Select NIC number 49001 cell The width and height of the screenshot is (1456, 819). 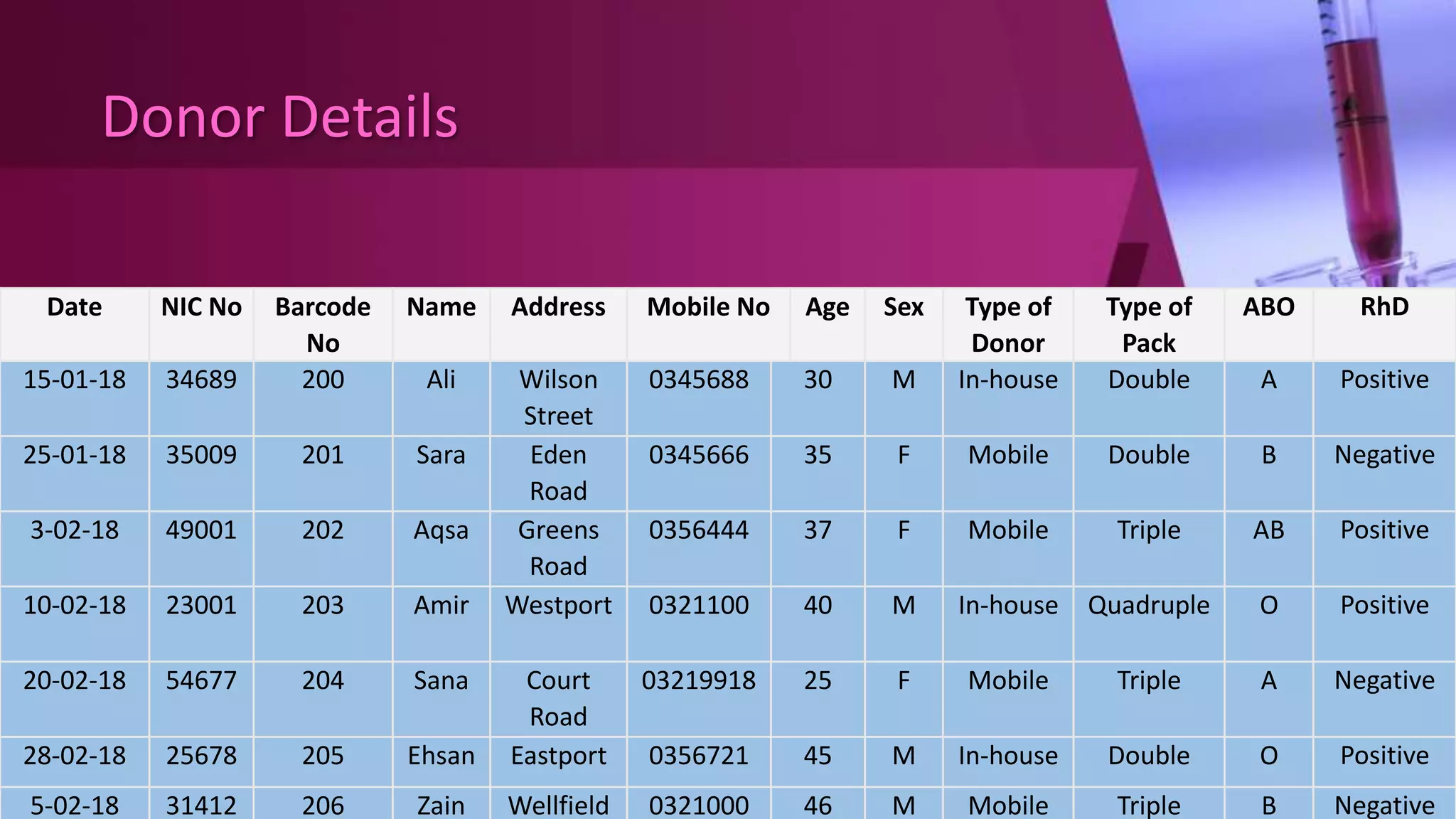tap(201, 530)
